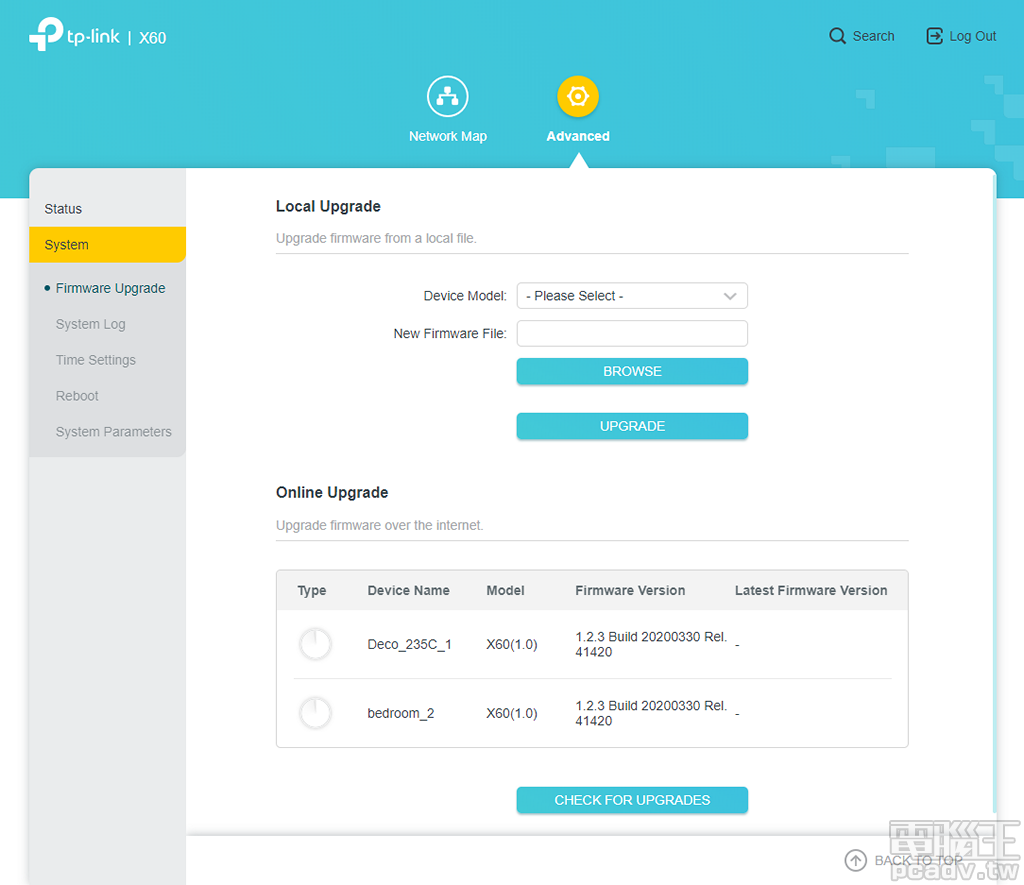Open the Device Model dropdown

[x=632, y=296]
